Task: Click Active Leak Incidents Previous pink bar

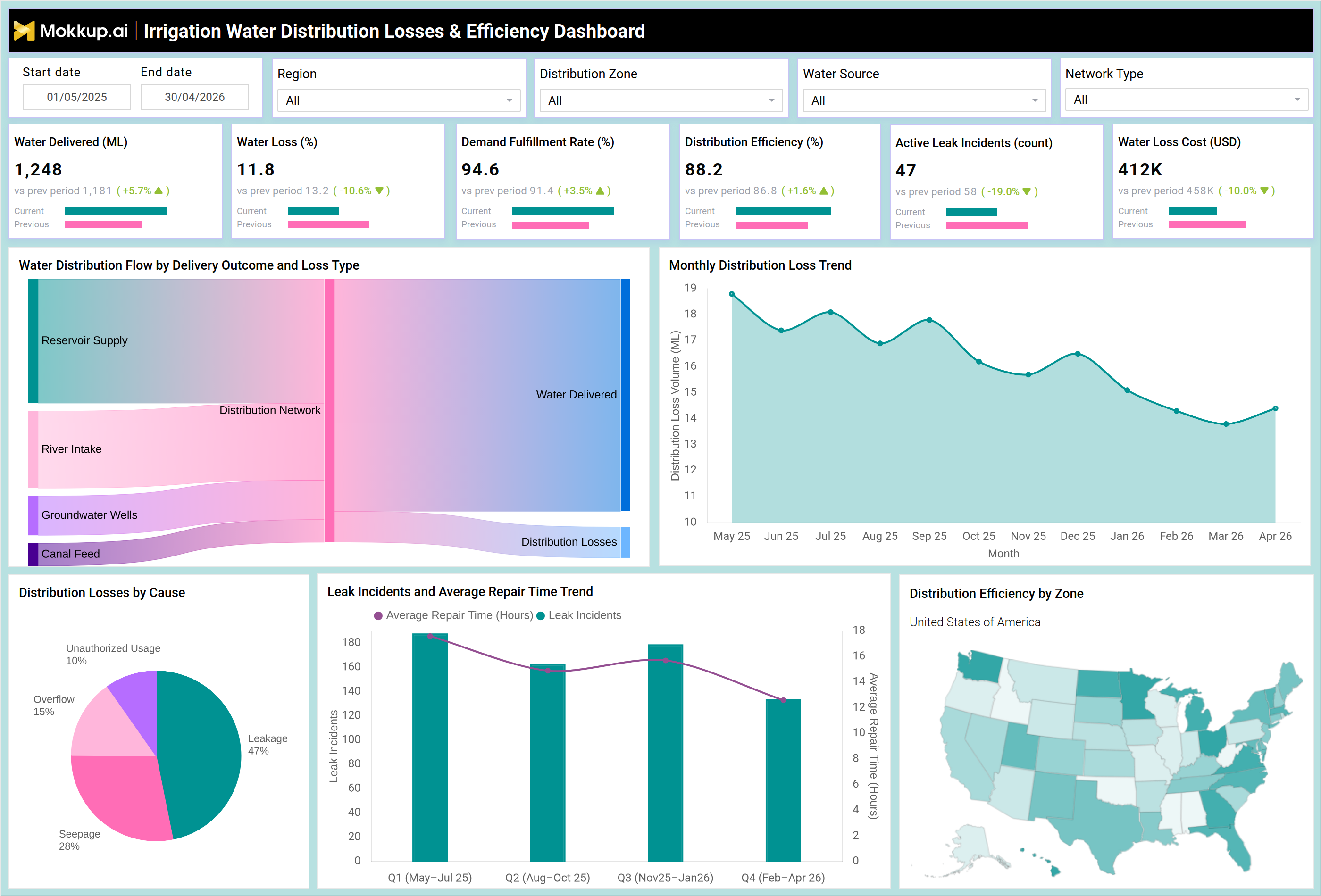Action: click(x=987, y=225)
